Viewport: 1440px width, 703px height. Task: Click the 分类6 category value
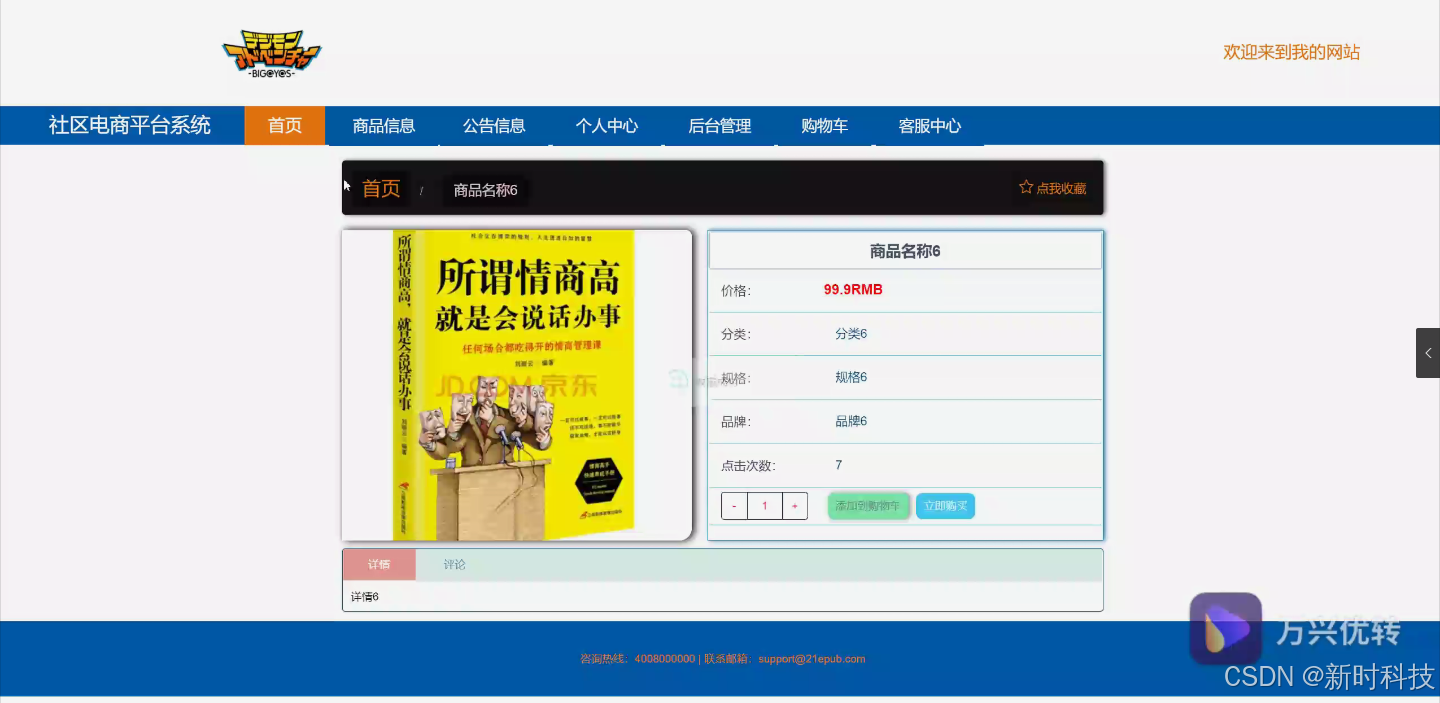pyautogui.click(x=851, y=334)
